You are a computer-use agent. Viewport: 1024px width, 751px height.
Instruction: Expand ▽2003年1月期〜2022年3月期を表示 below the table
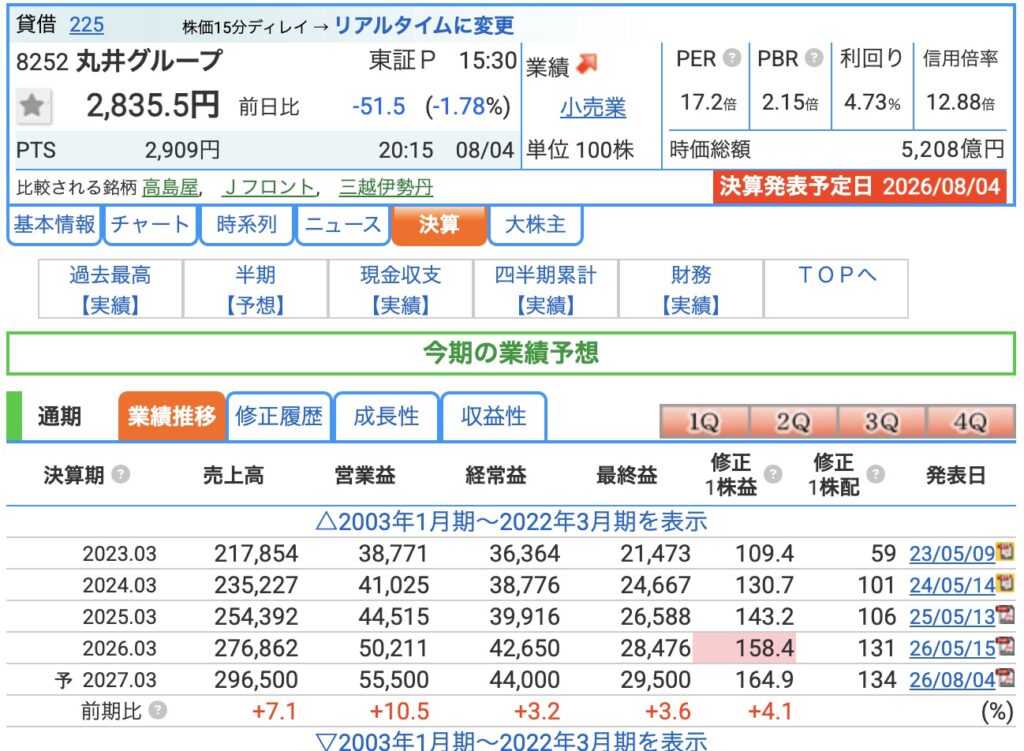point(511,741)
